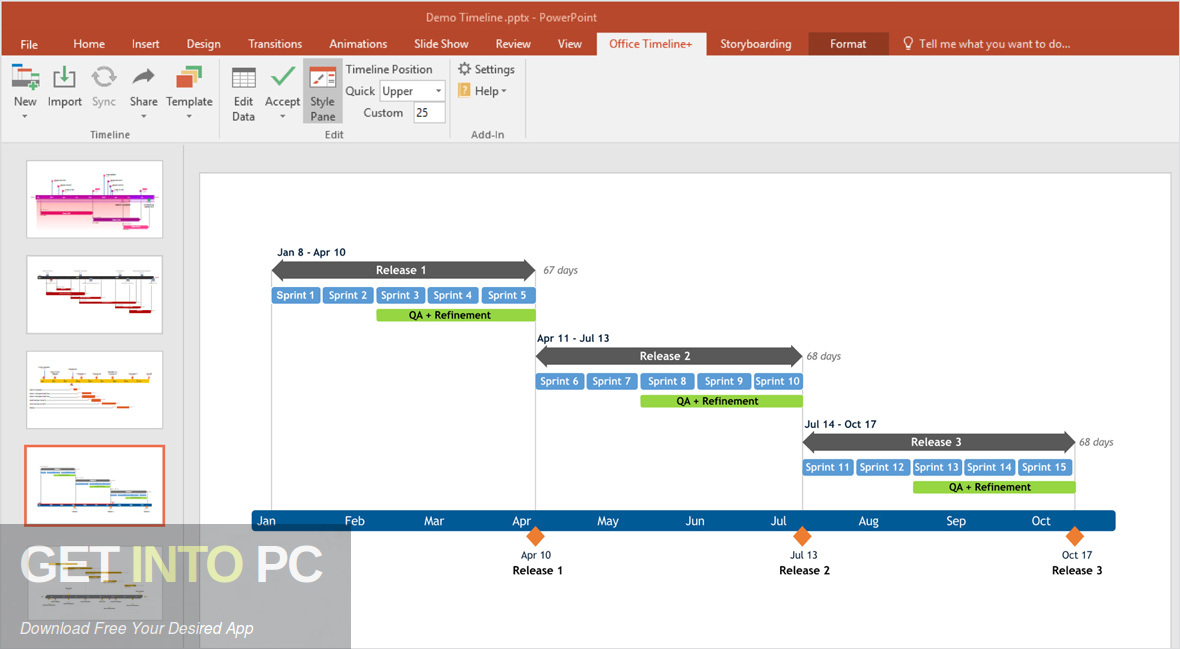Screen dimensions: 1180x649
Task: Click the Jul 13 milestone diamond
Action: [802, 536]
